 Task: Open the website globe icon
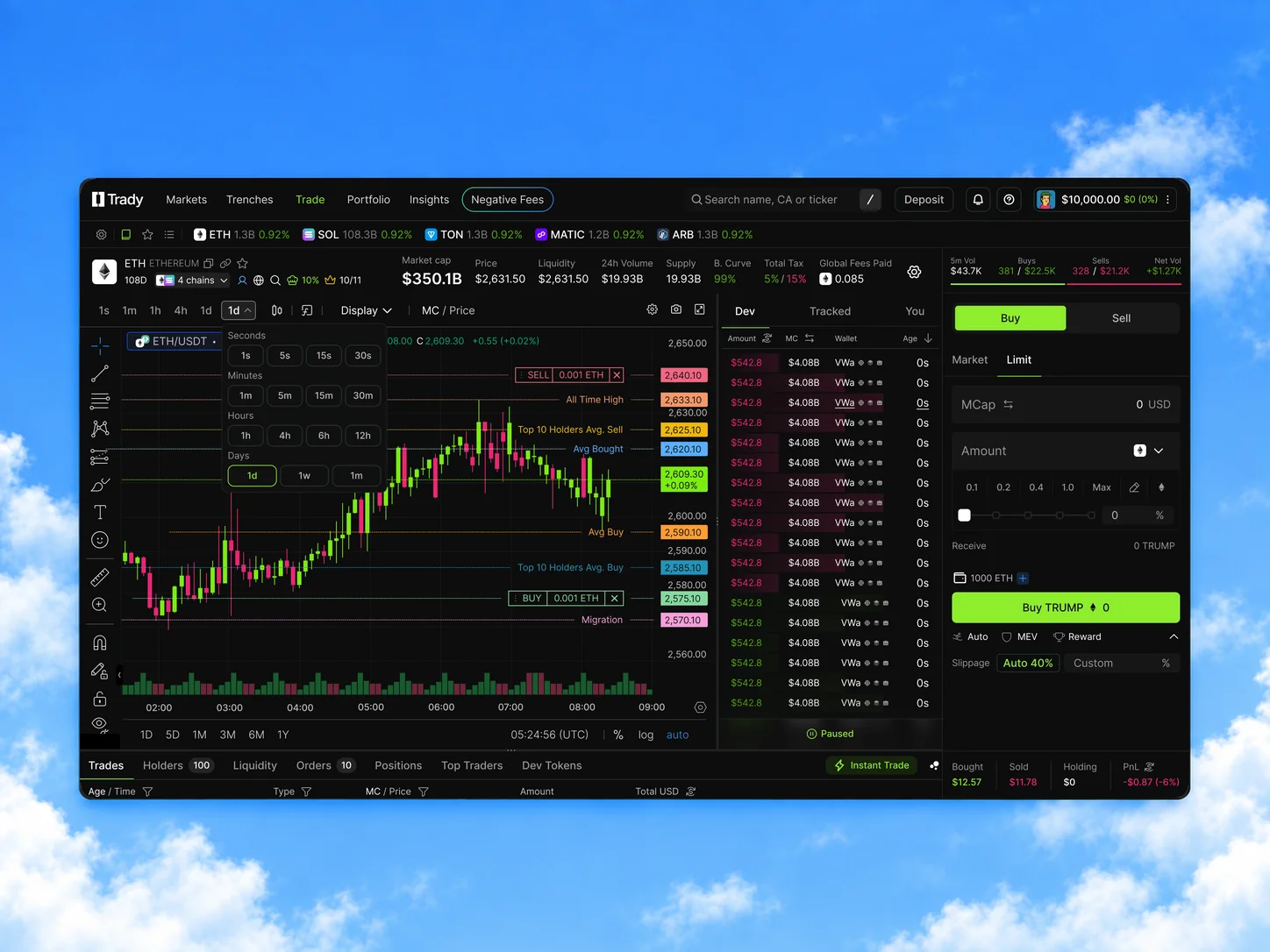click(x=259, y=281)
